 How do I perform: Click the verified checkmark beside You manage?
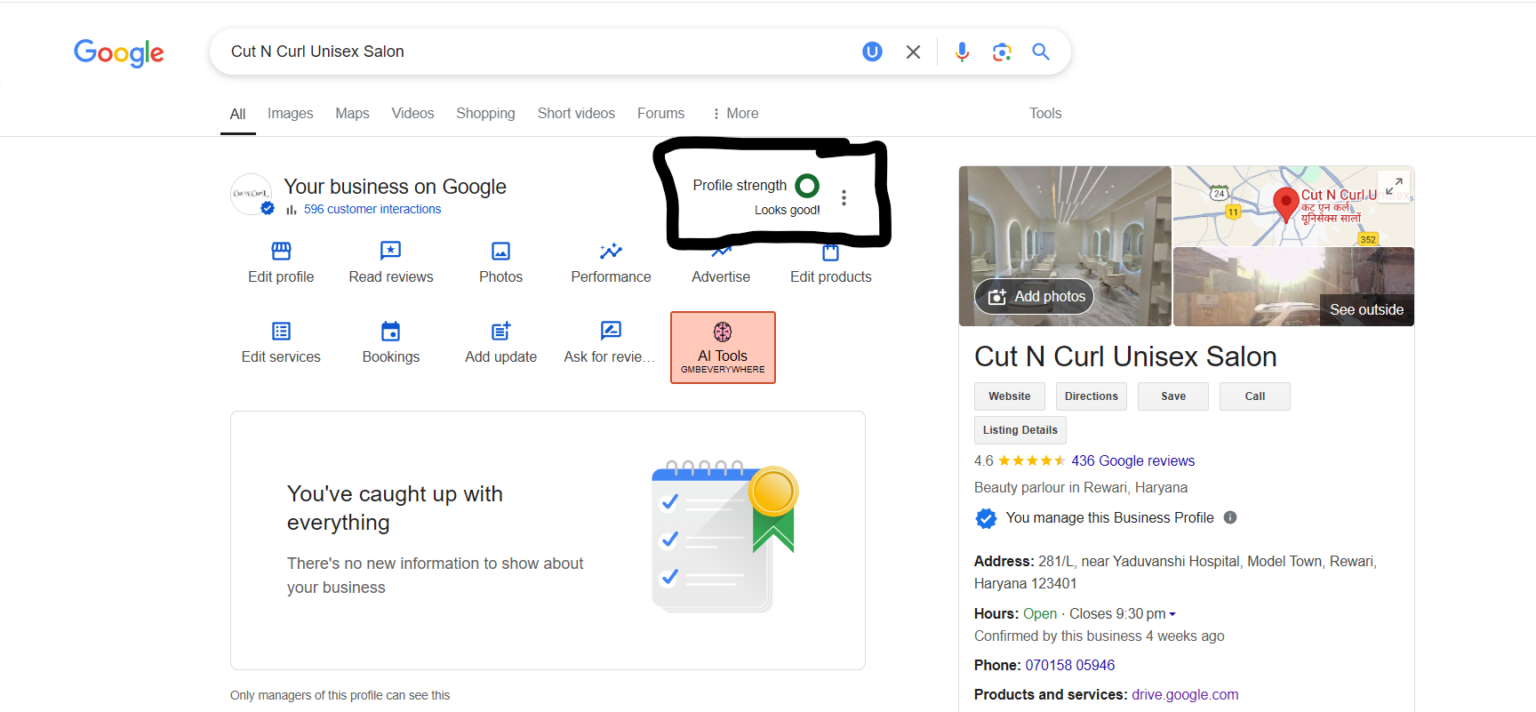986,518
